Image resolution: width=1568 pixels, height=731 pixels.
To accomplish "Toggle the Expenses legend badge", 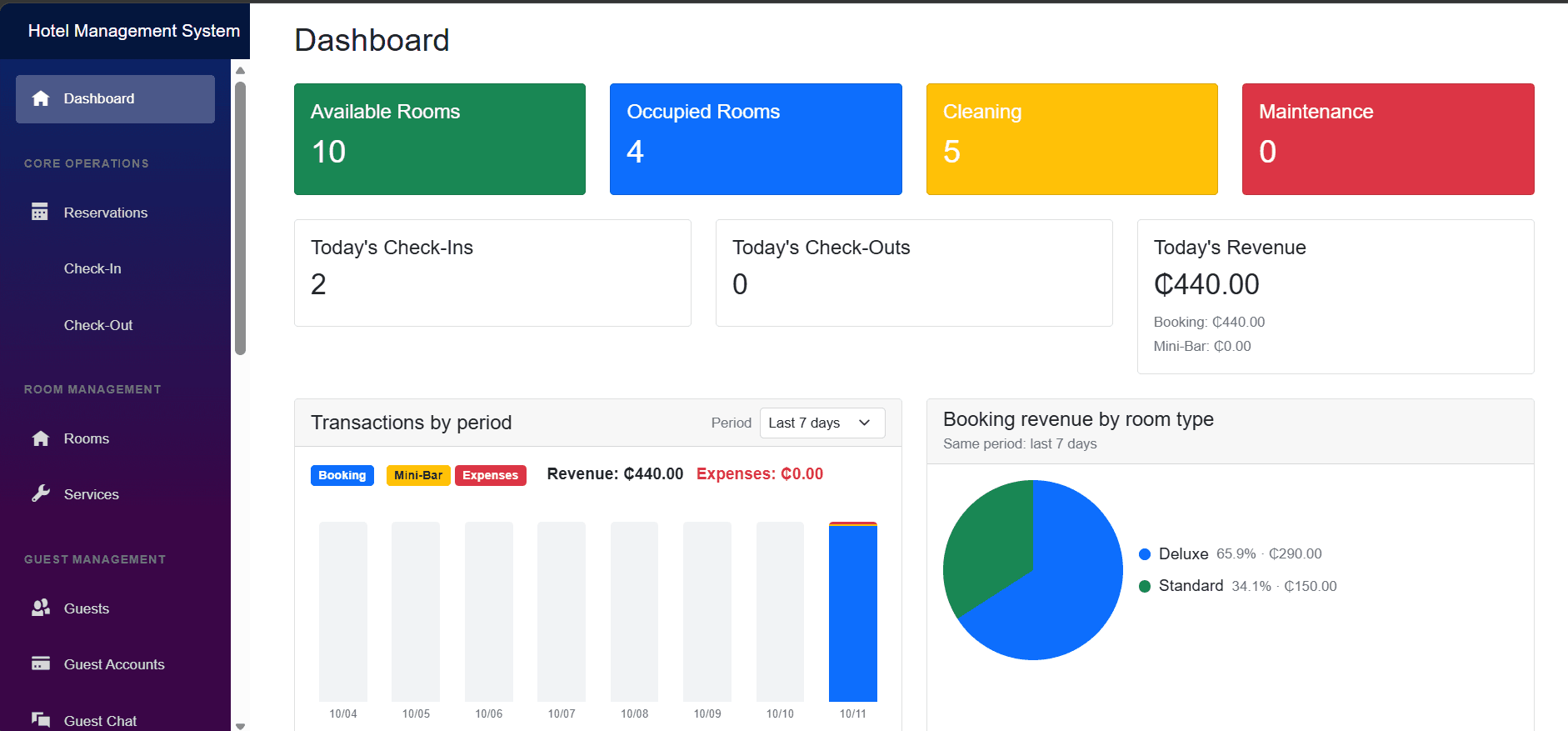I will (491, 475).
